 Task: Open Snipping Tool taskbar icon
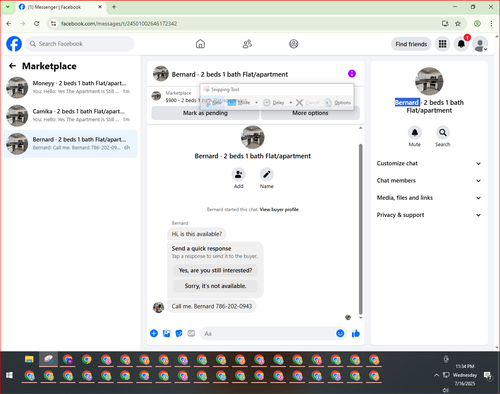pos(48,359)
